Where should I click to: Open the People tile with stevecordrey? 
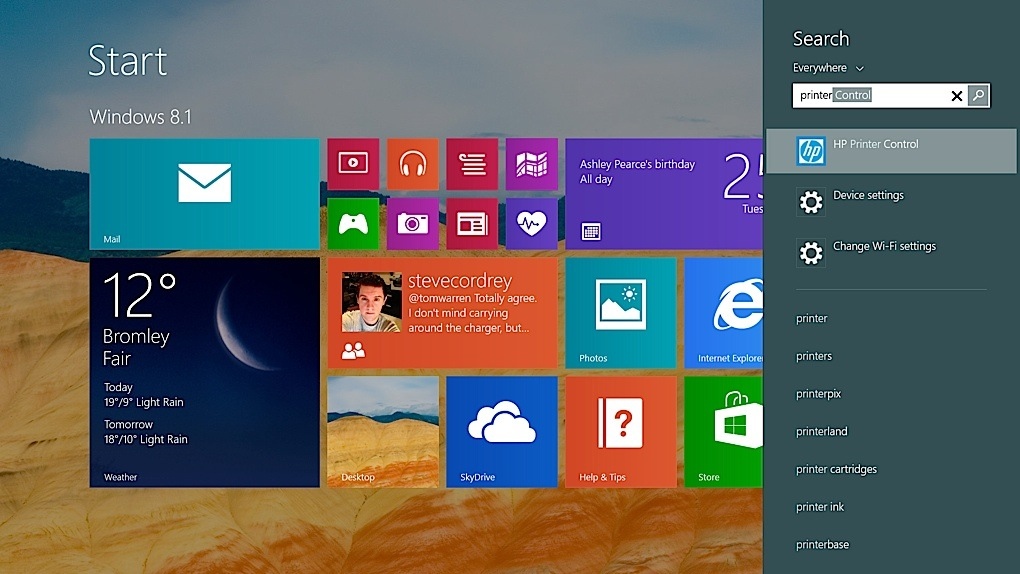(442, 313)
